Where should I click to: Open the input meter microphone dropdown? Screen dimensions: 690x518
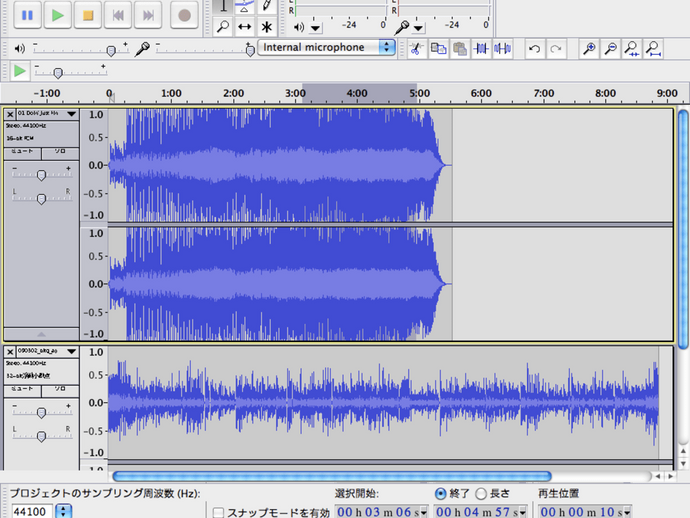[418, 28]
